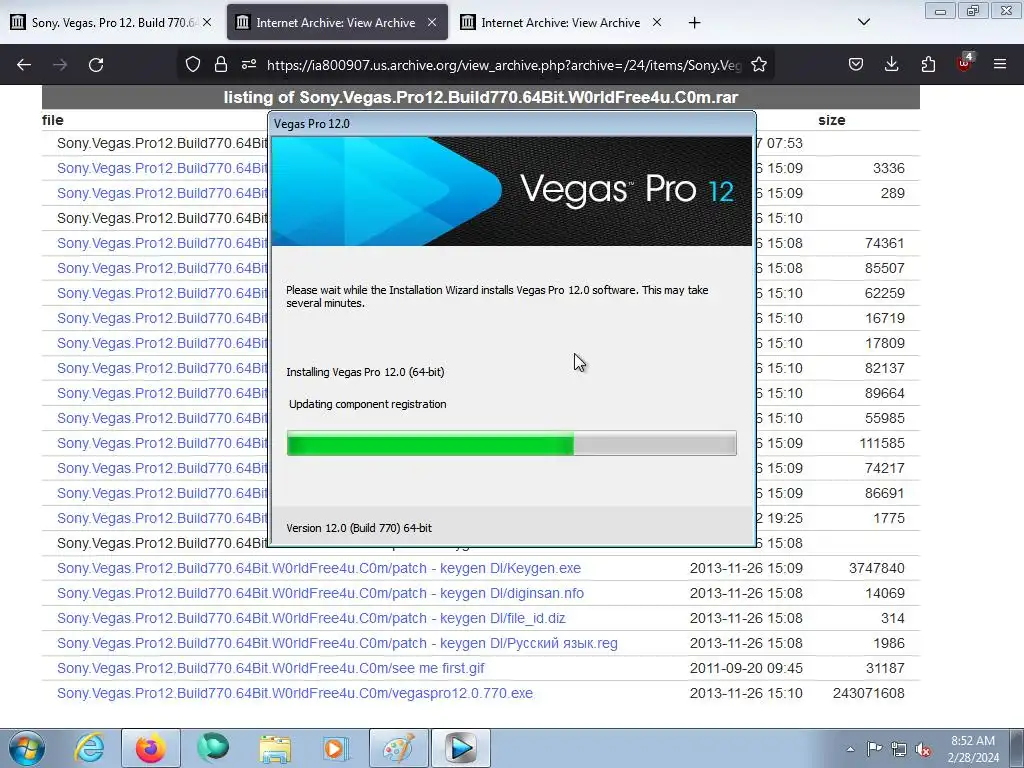Screen dimensions: 1024x768
Task: Show hidden system tray icons
Action: pos(850,749)
